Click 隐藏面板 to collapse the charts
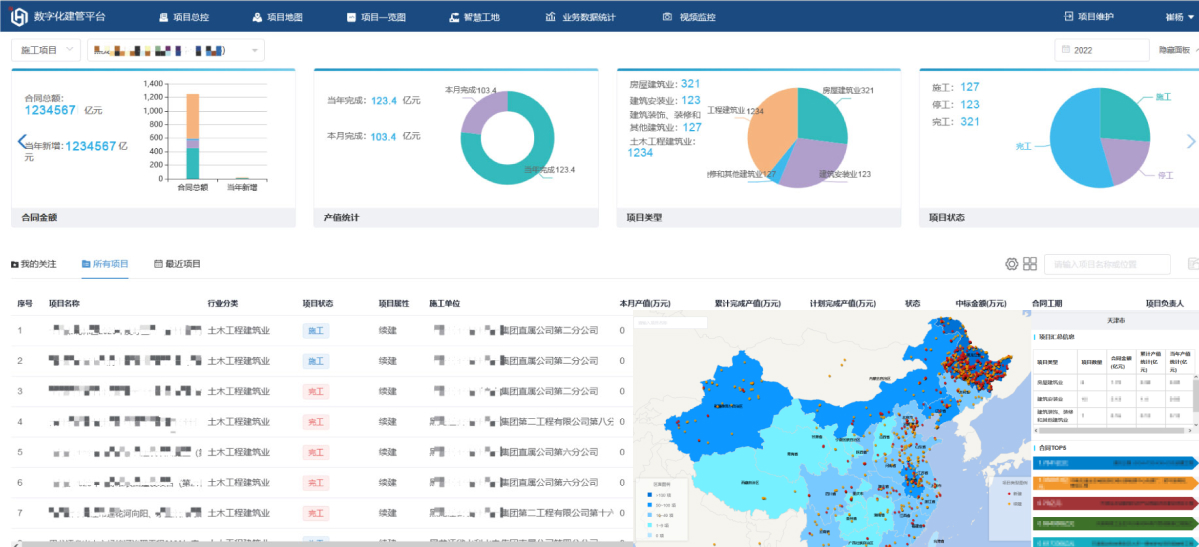This screenshot has width=1199, height=547. 1174,50
